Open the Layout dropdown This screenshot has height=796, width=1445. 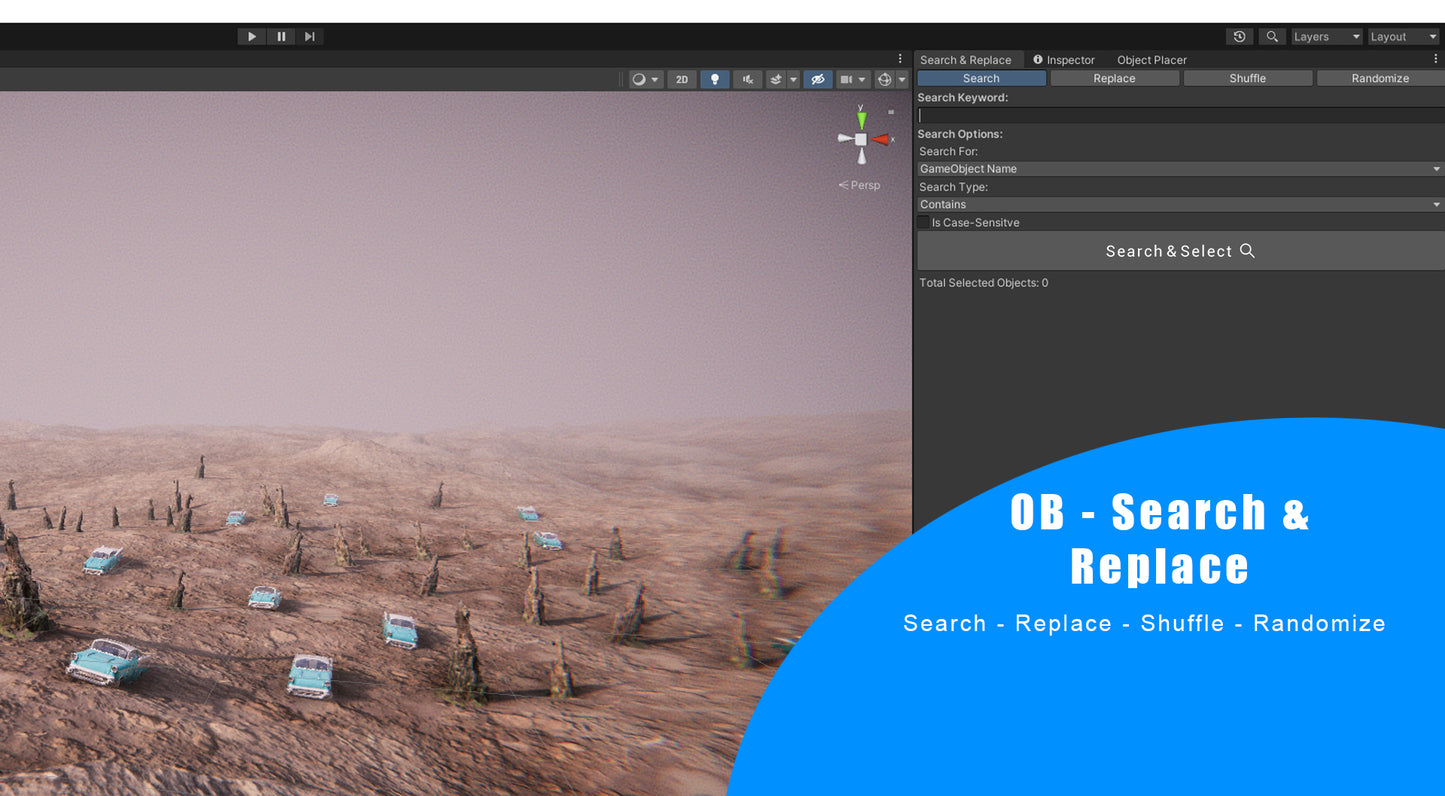(1403, 37)
